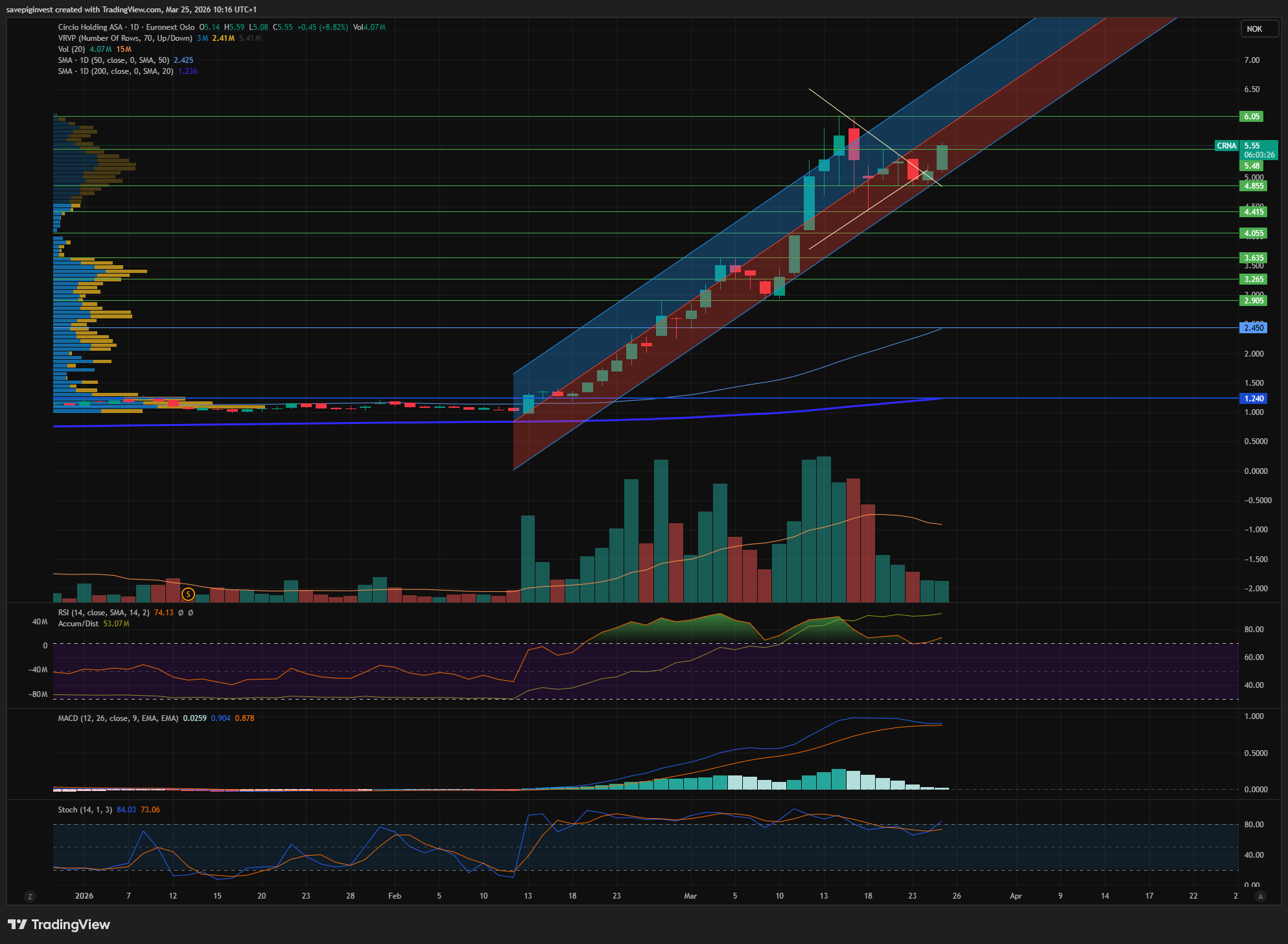Click the Z timezone icon at bottom-left
The image size is (1288, 944).
(x=30, y=896)
